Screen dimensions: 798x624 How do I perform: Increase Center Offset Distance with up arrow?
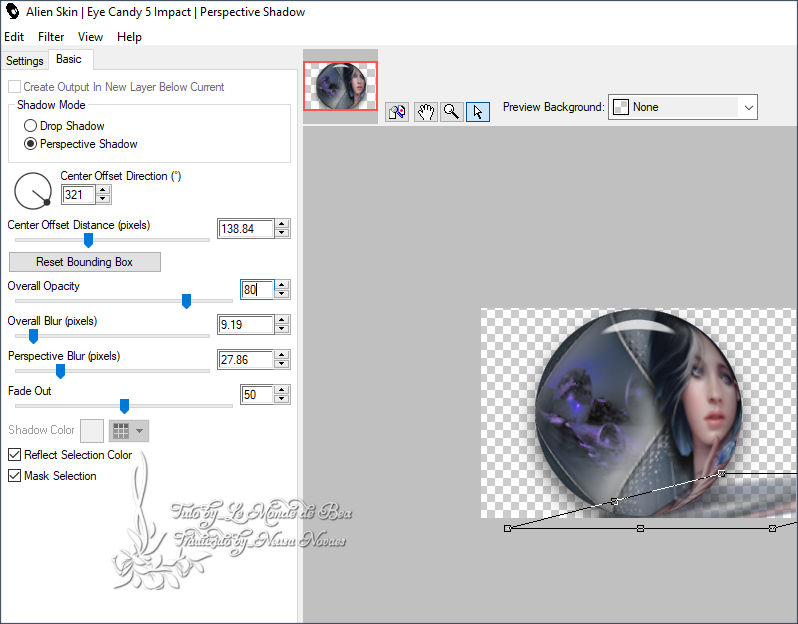pyautogui.click(x=282, y=224)
